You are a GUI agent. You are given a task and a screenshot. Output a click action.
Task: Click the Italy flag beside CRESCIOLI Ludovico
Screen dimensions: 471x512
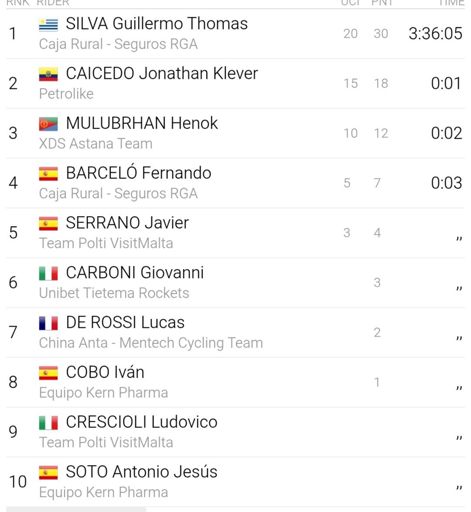click(48, 423)
